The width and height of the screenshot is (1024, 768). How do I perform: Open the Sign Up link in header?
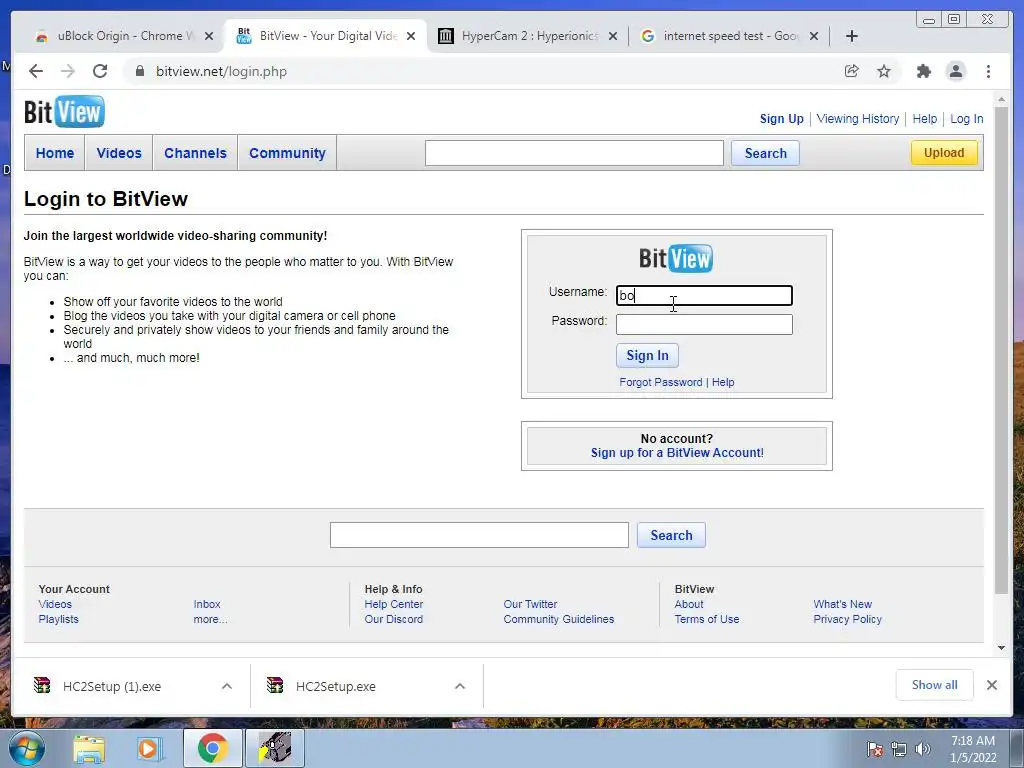coord(782,119)
